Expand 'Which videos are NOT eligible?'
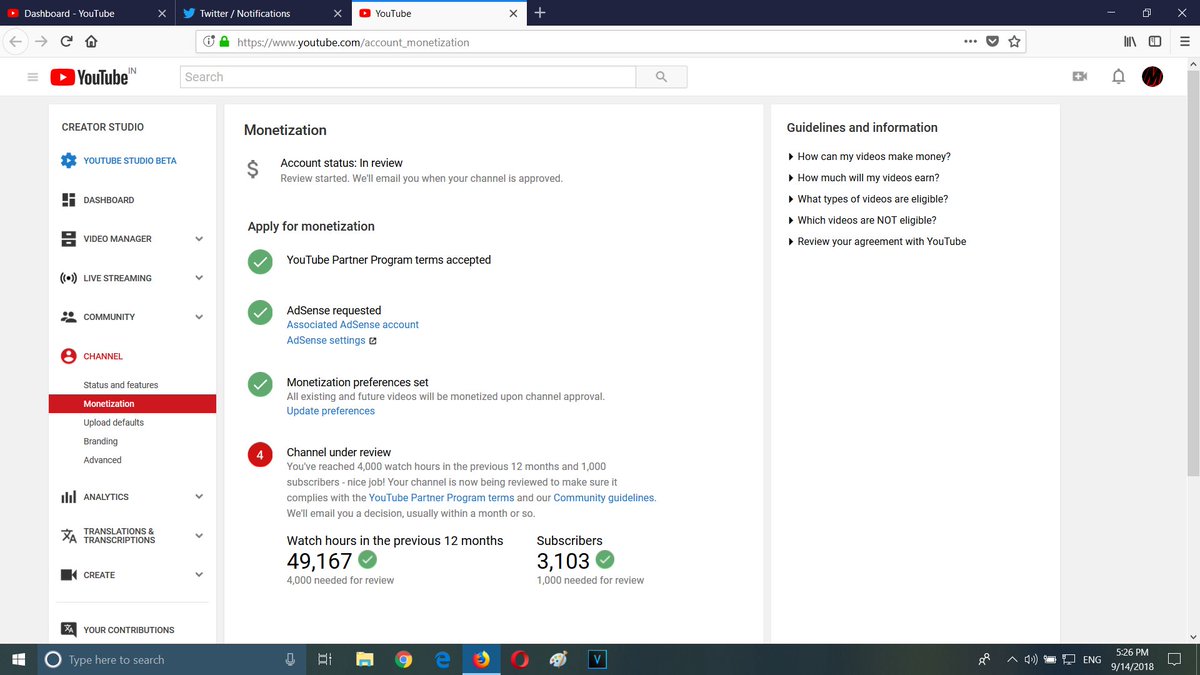This screenshot has height=675, width=1200. click(x=862, y=220)
